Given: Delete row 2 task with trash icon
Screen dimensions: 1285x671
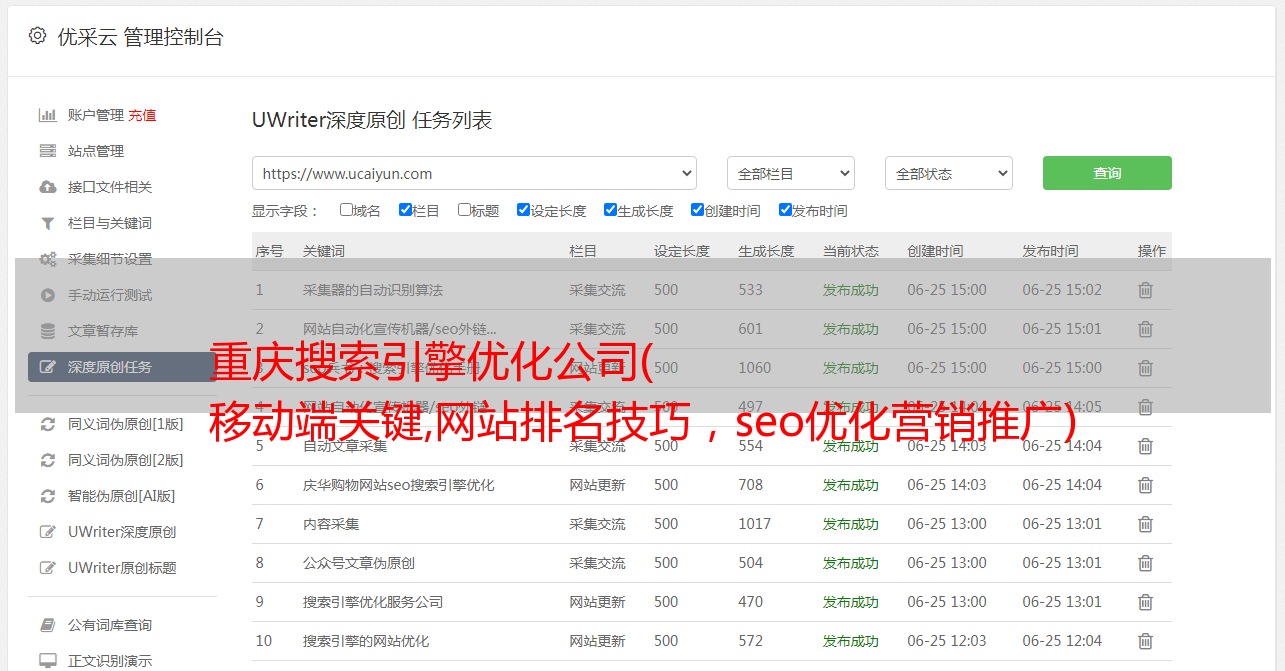Looking at the screenshot, I should 1146,329.
